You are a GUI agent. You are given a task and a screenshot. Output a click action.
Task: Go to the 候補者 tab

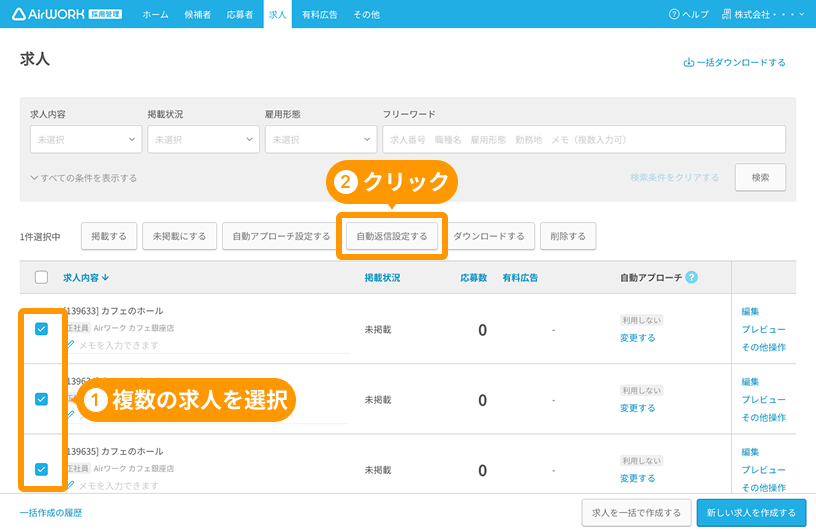click(198, 15)
